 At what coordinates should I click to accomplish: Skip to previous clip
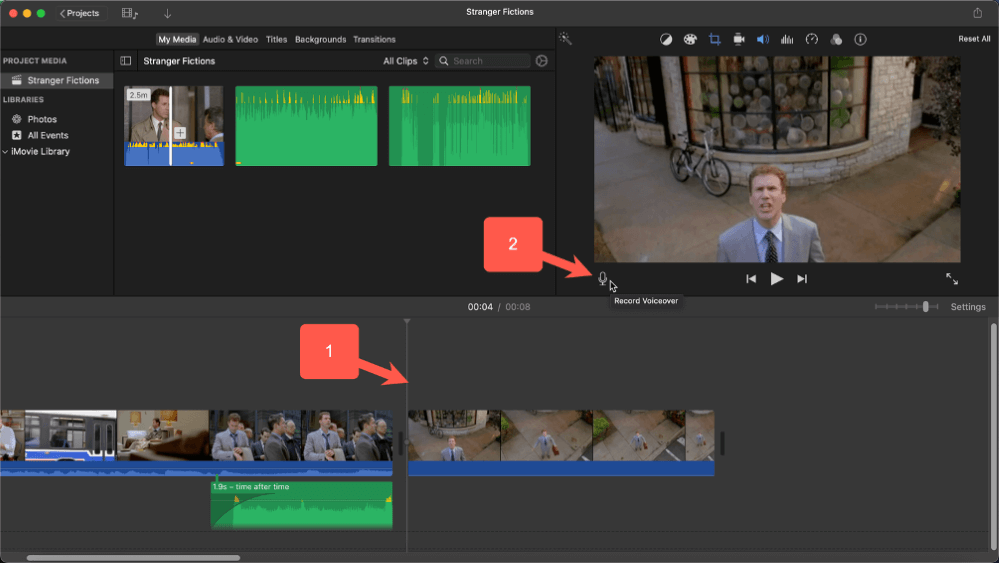pyautogui.click(x=751, y=279)
